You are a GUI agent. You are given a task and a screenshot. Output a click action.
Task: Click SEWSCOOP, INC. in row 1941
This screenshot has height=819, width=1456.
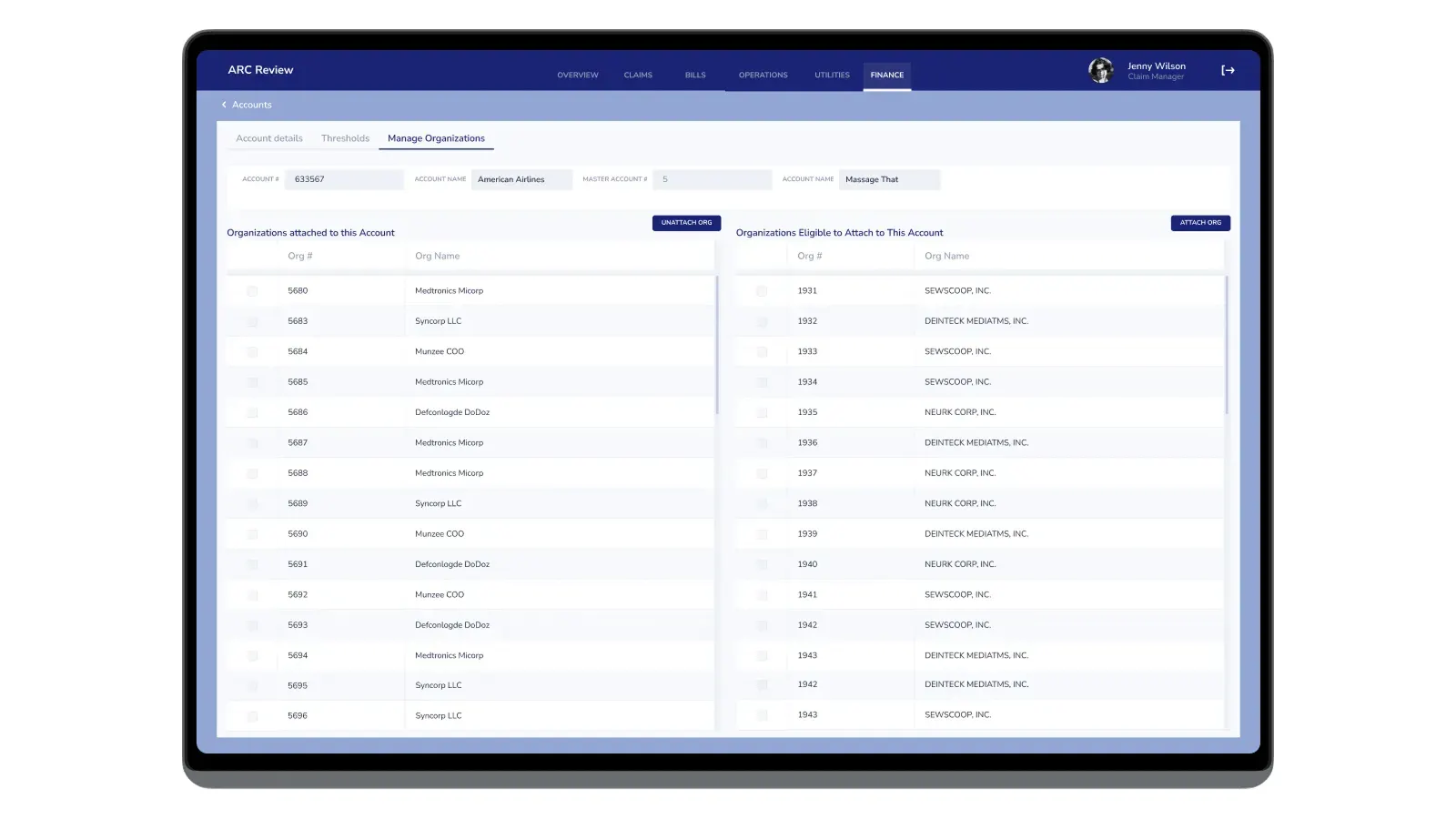coord(957,594)
